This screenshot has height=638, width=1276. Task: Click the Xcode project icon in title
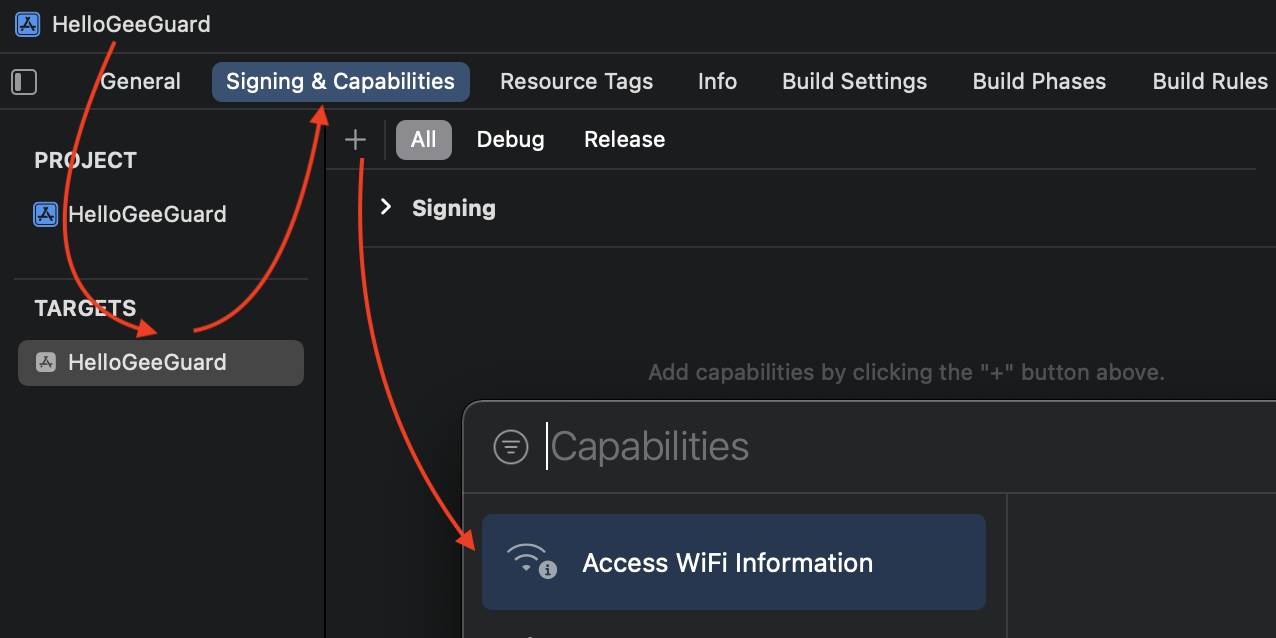pyautogui.click(x=28, y=24)
